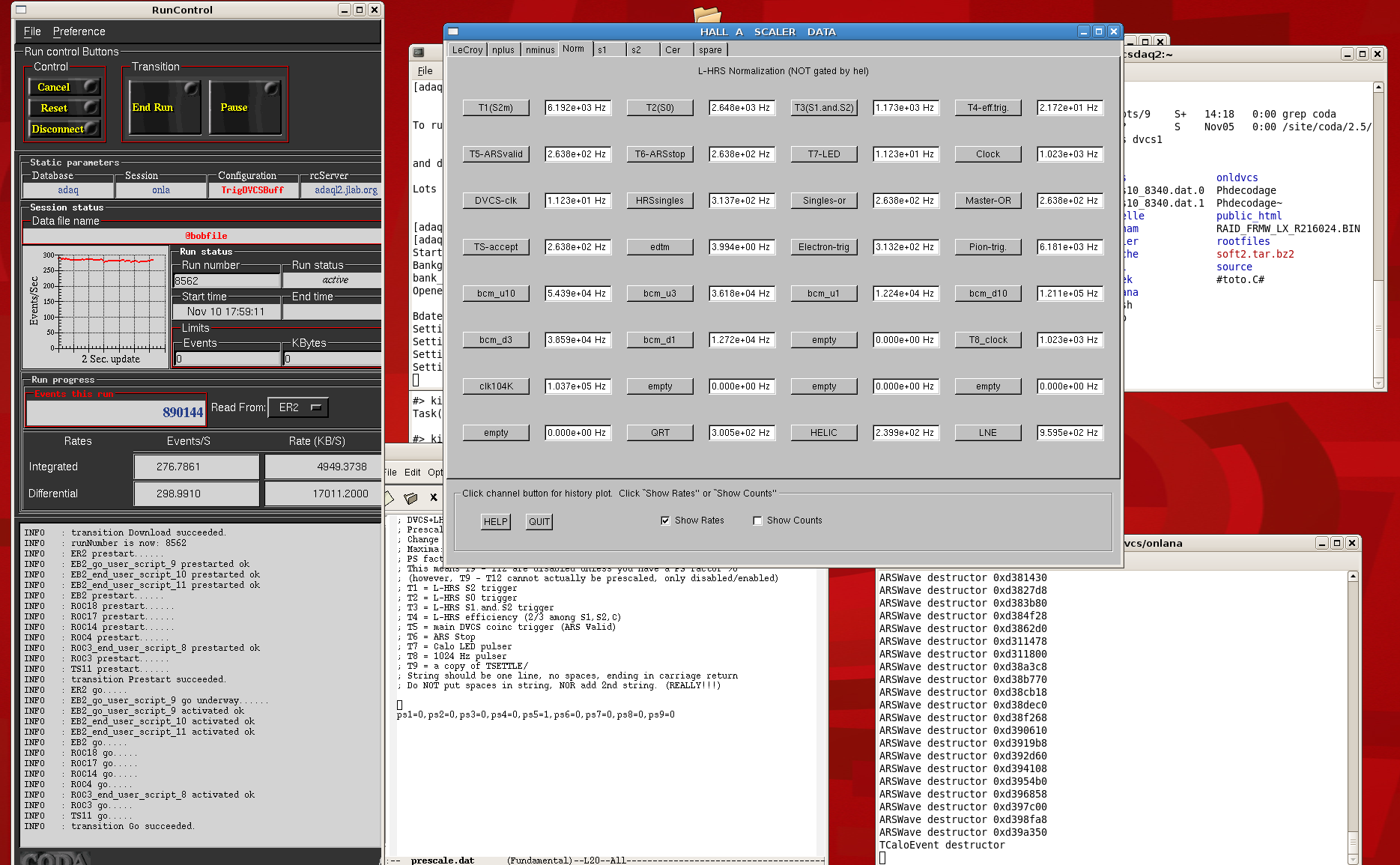Click the X icon in editor toolbar

pyautogui.click(x=433, y=497)
